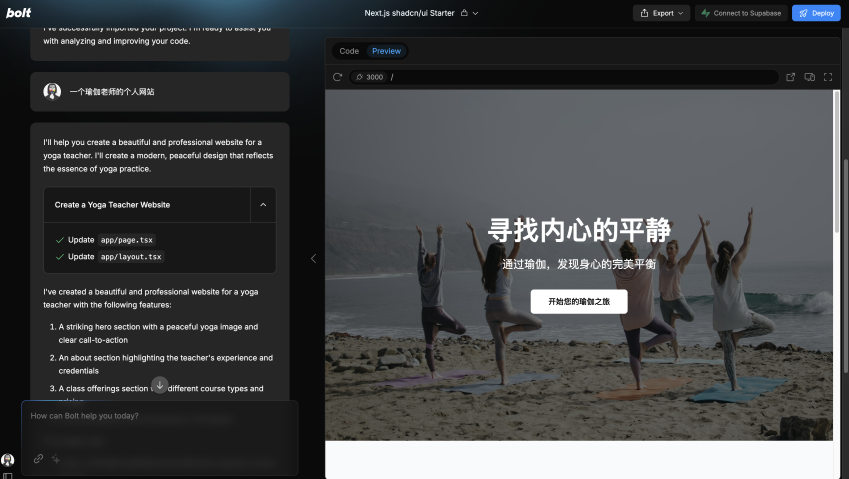Open the Export dropdown
Image resolution: width=849 pixels, height=479 pixels.
click(661, 13)
